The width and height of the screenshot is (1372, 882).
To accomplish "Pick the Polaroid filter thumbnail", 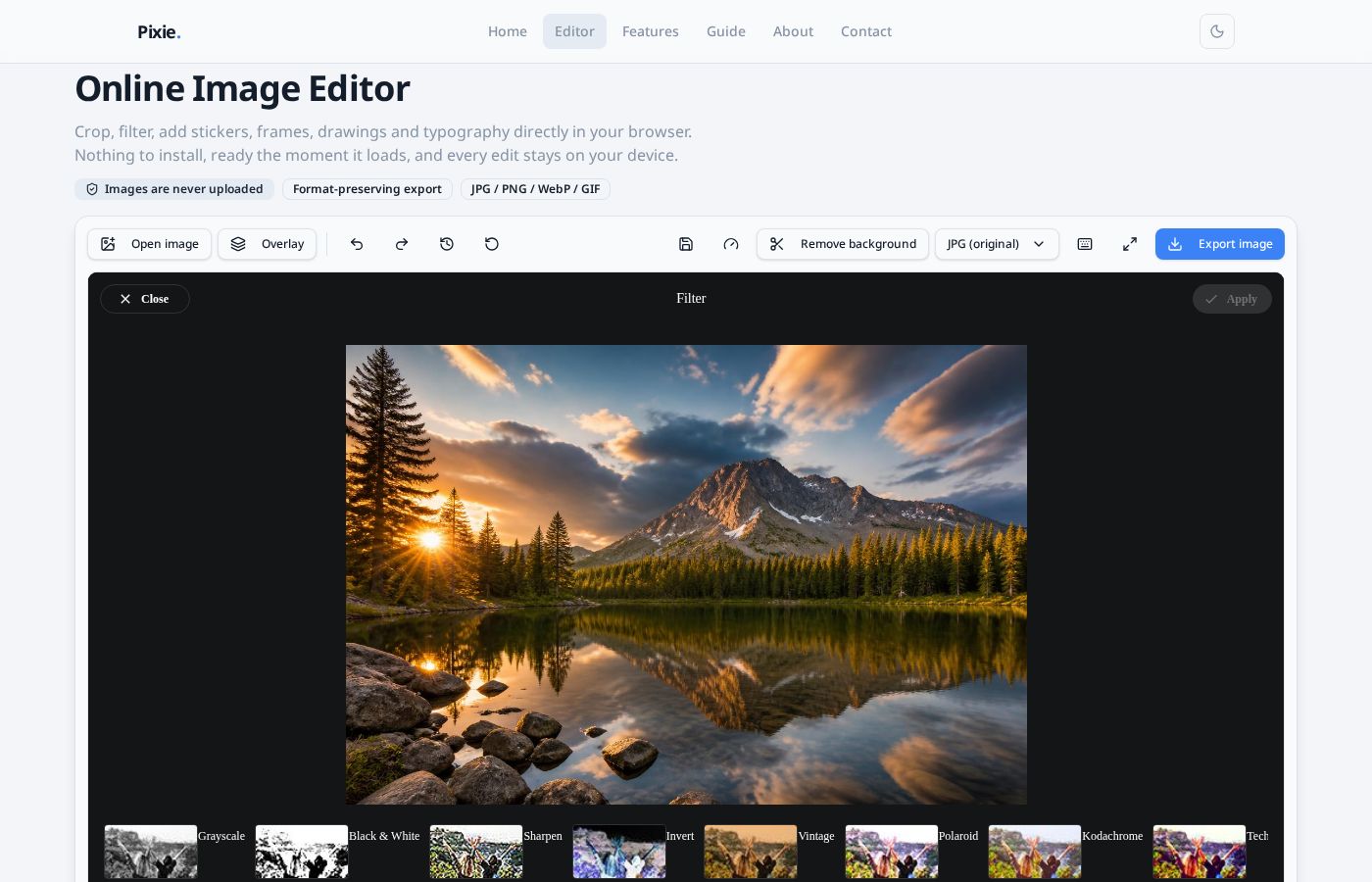I will (x=892, y=852).
